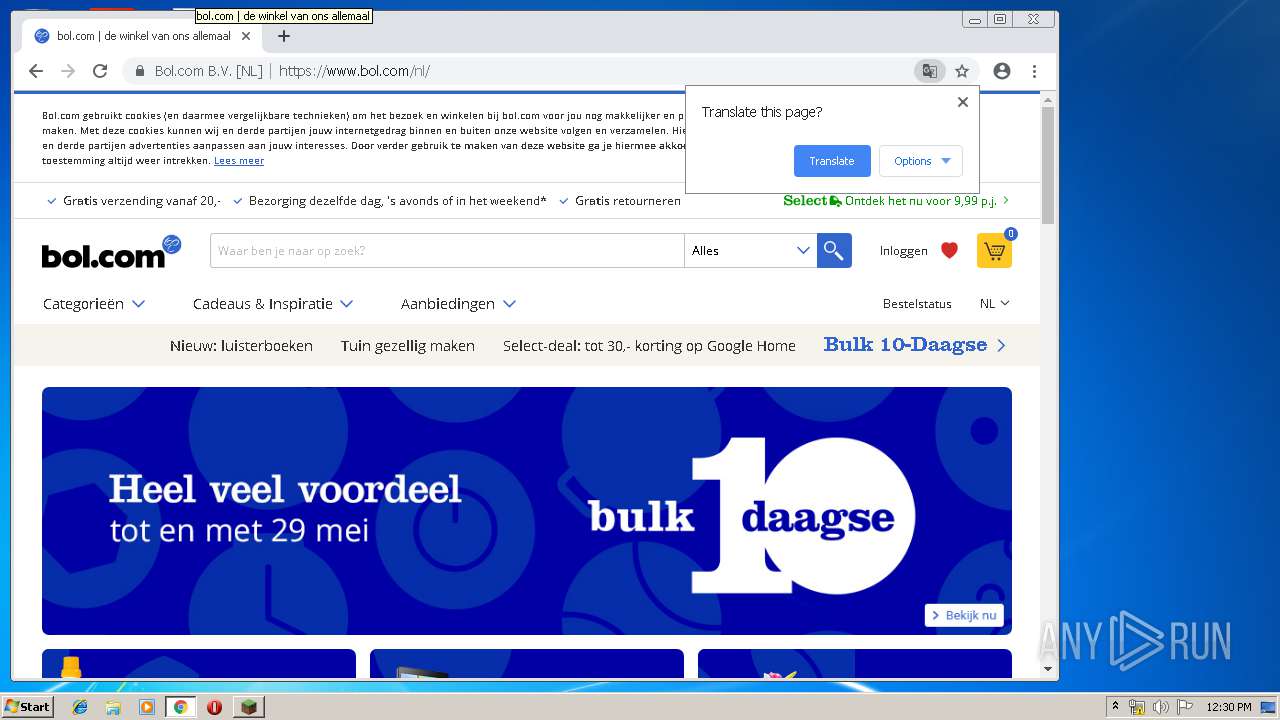
Task: Click the padlock site info icon
Action: 139,71
